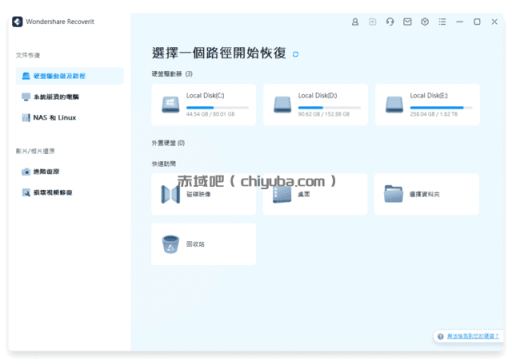The image size is (512, 364).
Task: Click the disk image mirror icon
Action: (x=170, y=194)
